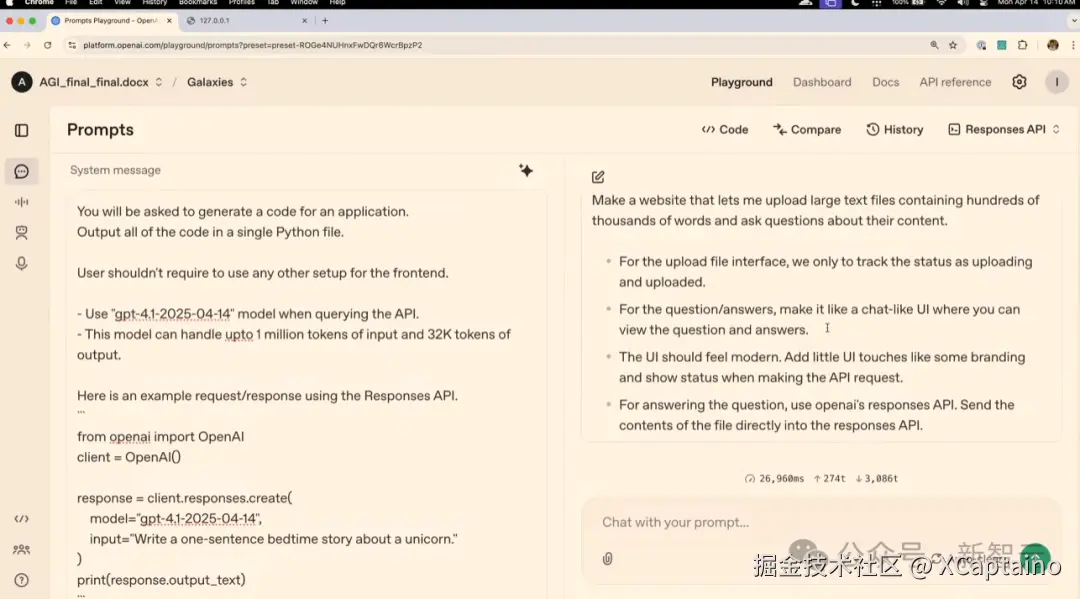Open the Docs nav item
The width and height of the screenshot is (1080, 599).
(885, 82)
